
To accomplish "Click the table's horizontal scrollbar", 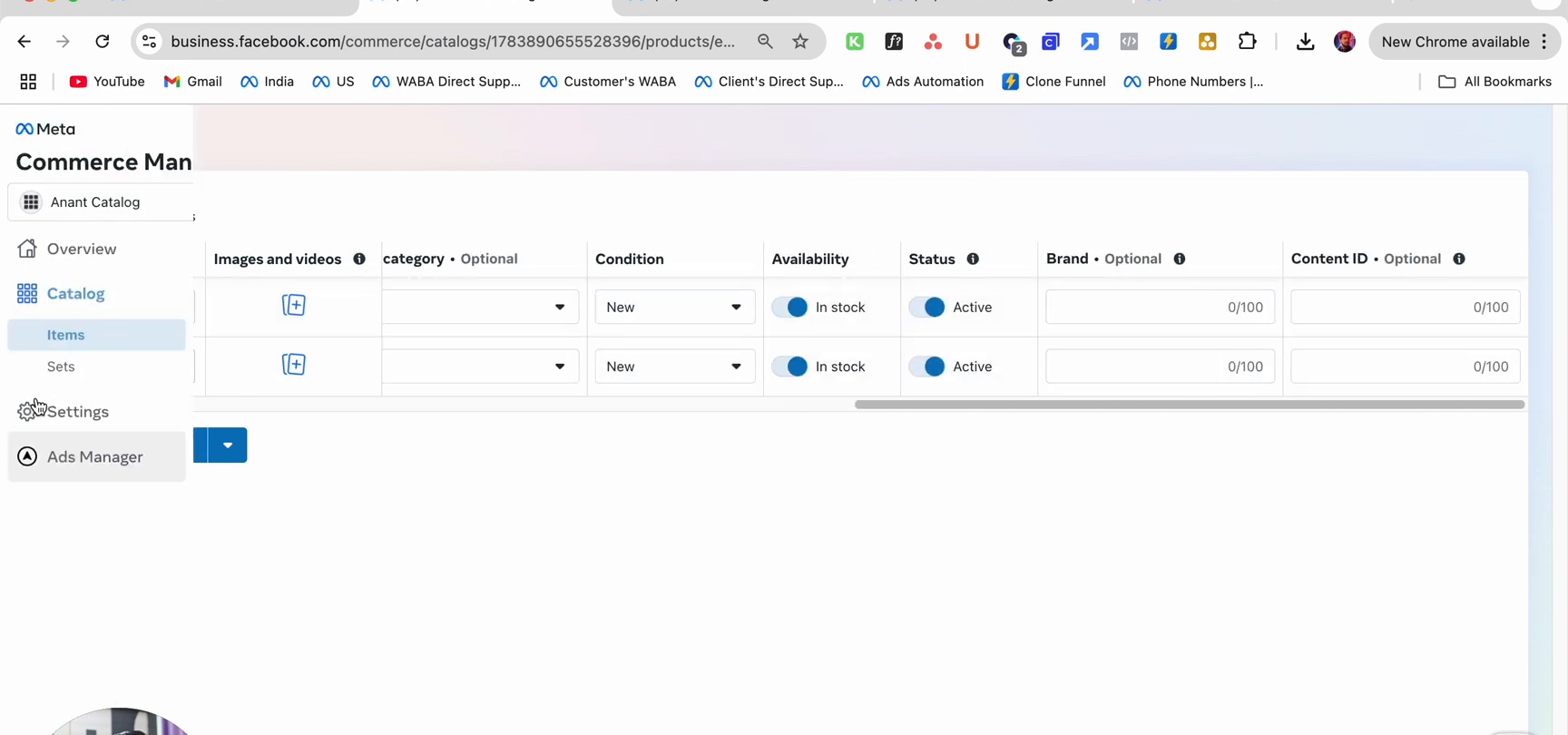I will pyautogui.click(x=1190, y=405).
